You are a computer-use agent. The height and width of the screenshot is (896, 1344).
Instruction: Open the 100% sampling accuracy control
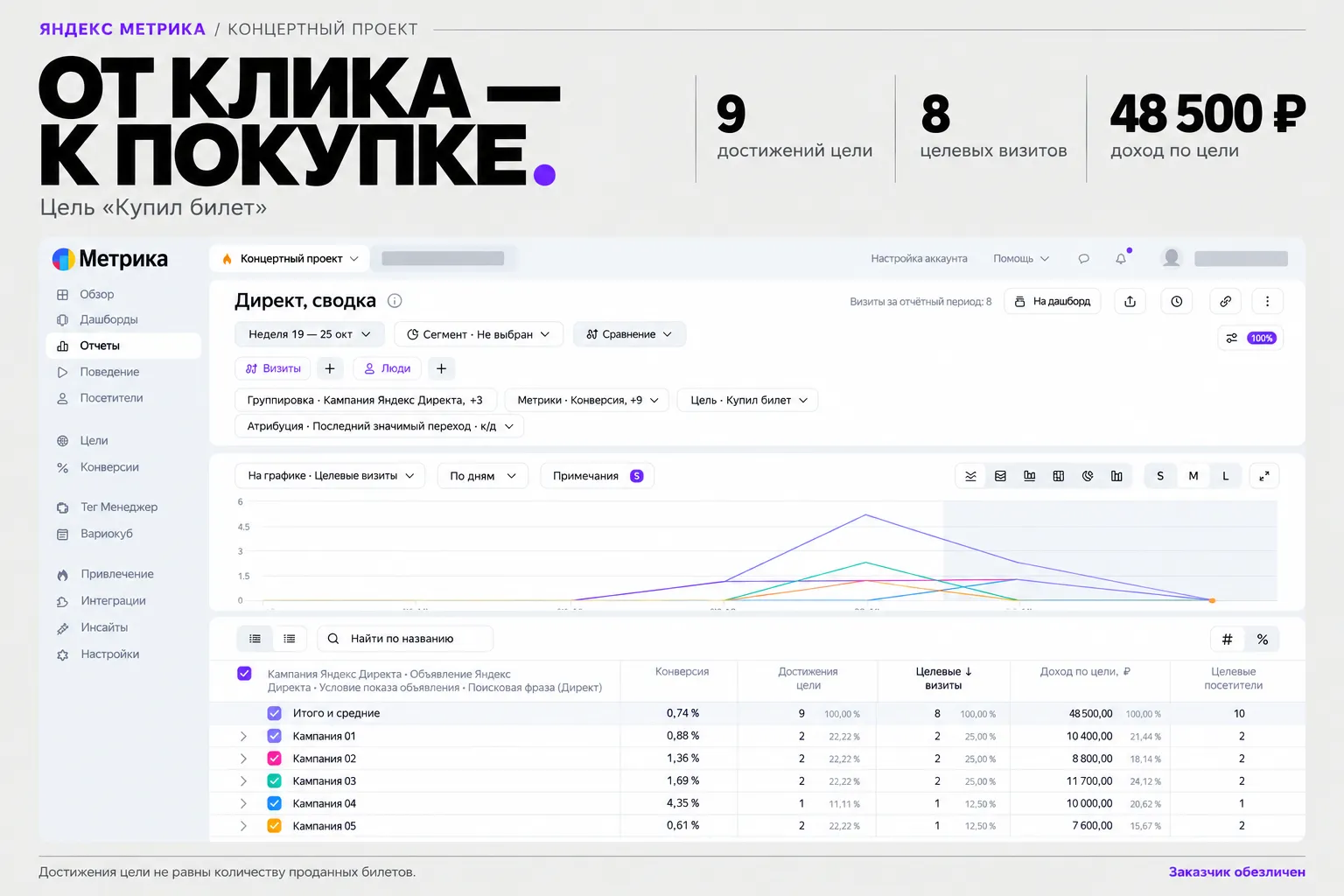pos(1250,338)
